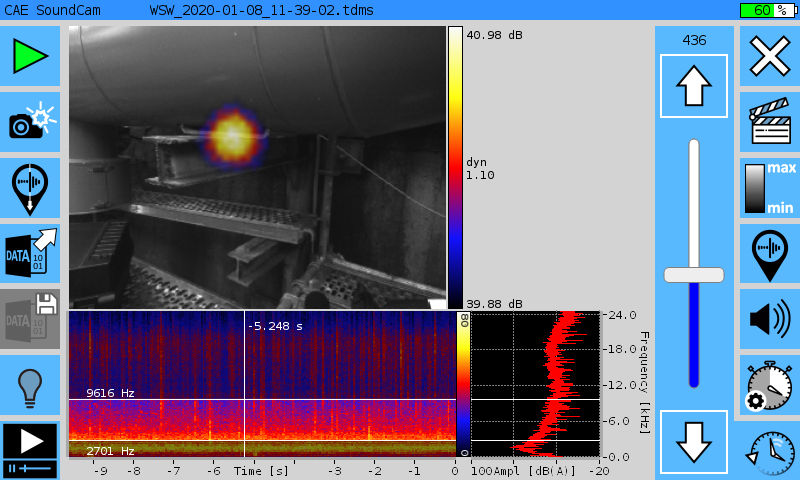Toggle the light bulb illumination icon
Screen dimensions: 800x480
coord(30,385)
